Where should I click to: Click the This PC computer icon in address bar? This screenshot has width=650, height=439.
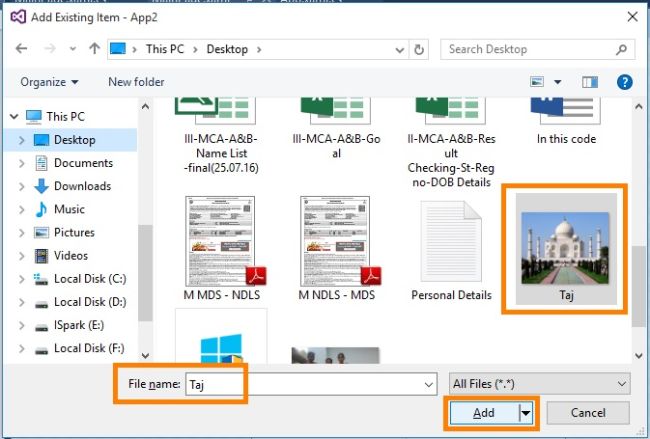118,49
